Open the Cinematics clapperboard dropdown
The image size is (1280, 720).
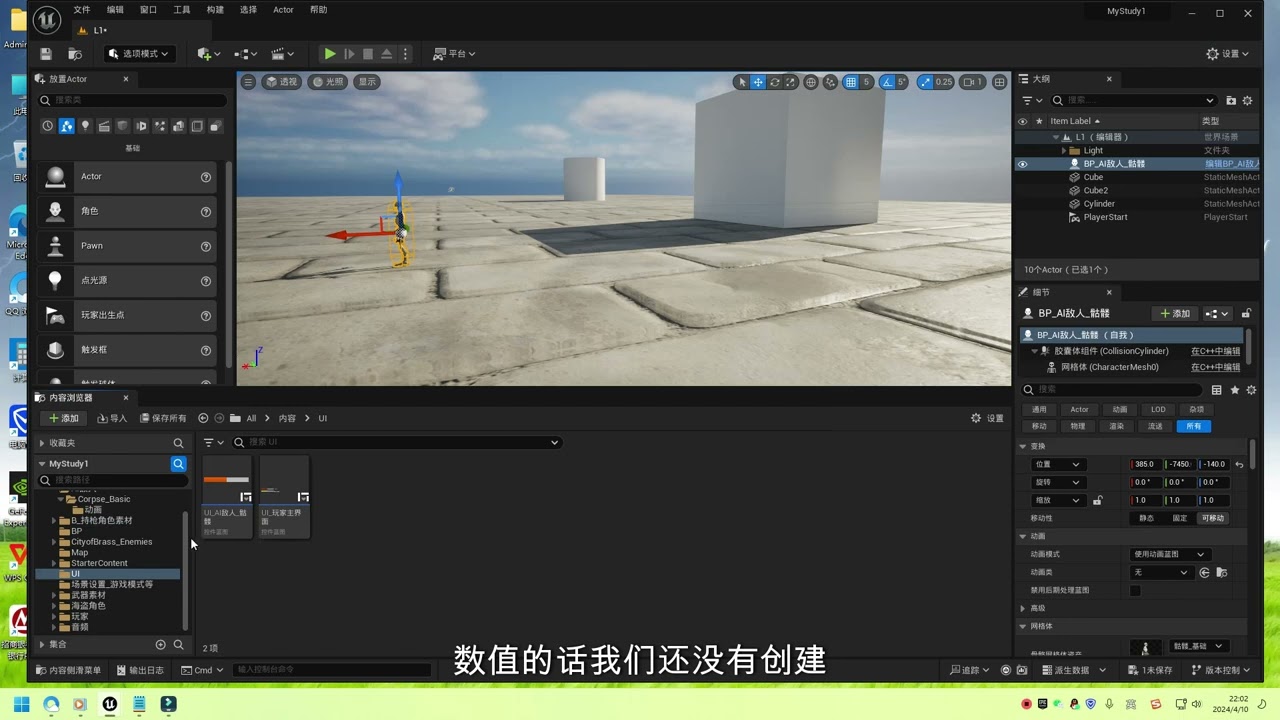point(283,53)
